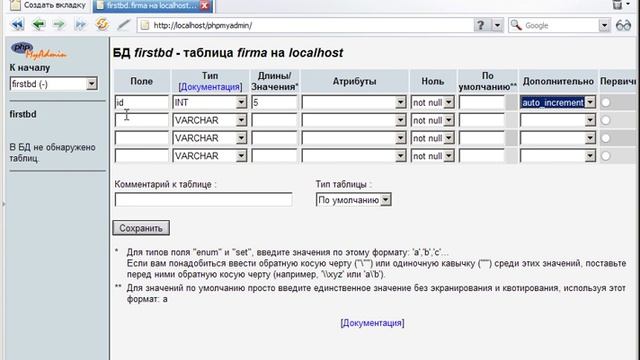Go back with the green left arrow

pos(39,25)
